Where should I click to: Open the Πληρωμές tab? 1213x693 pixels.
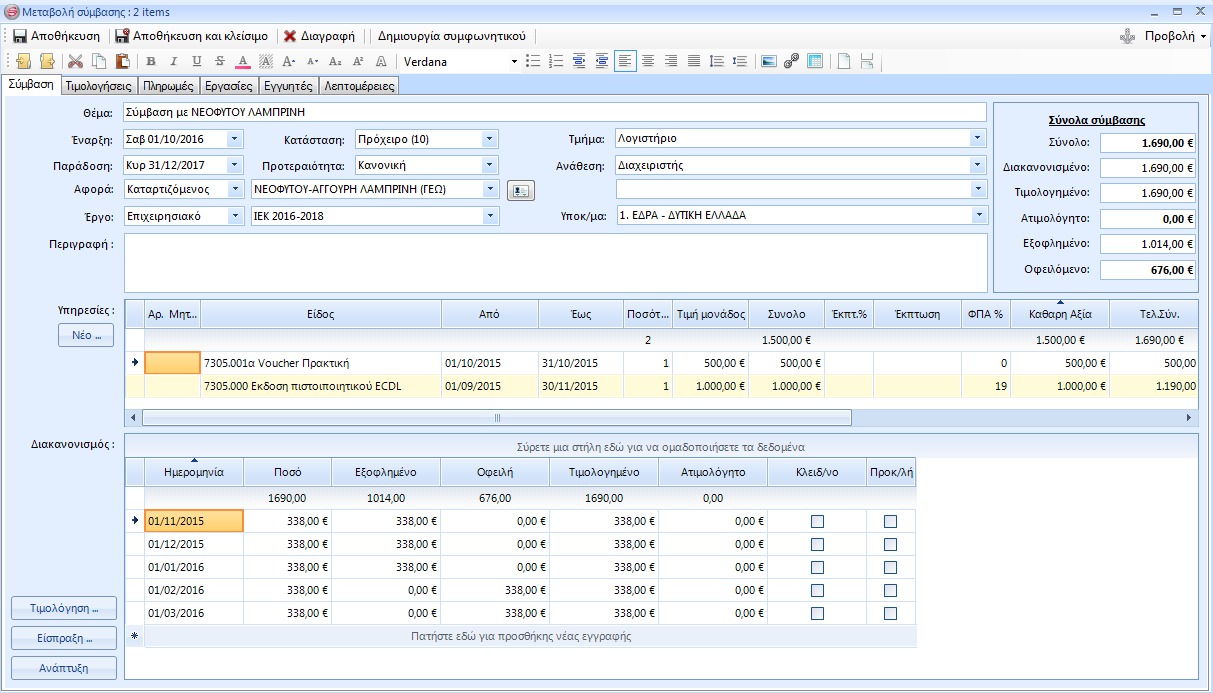coord(168,86)
